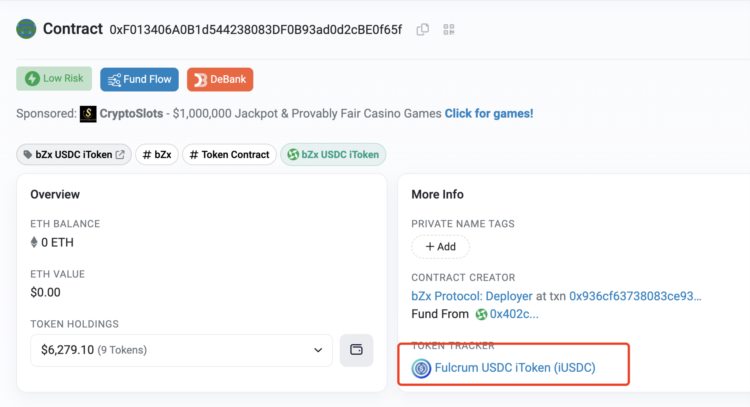Click the Fund From address identicon

coord(481,314)
